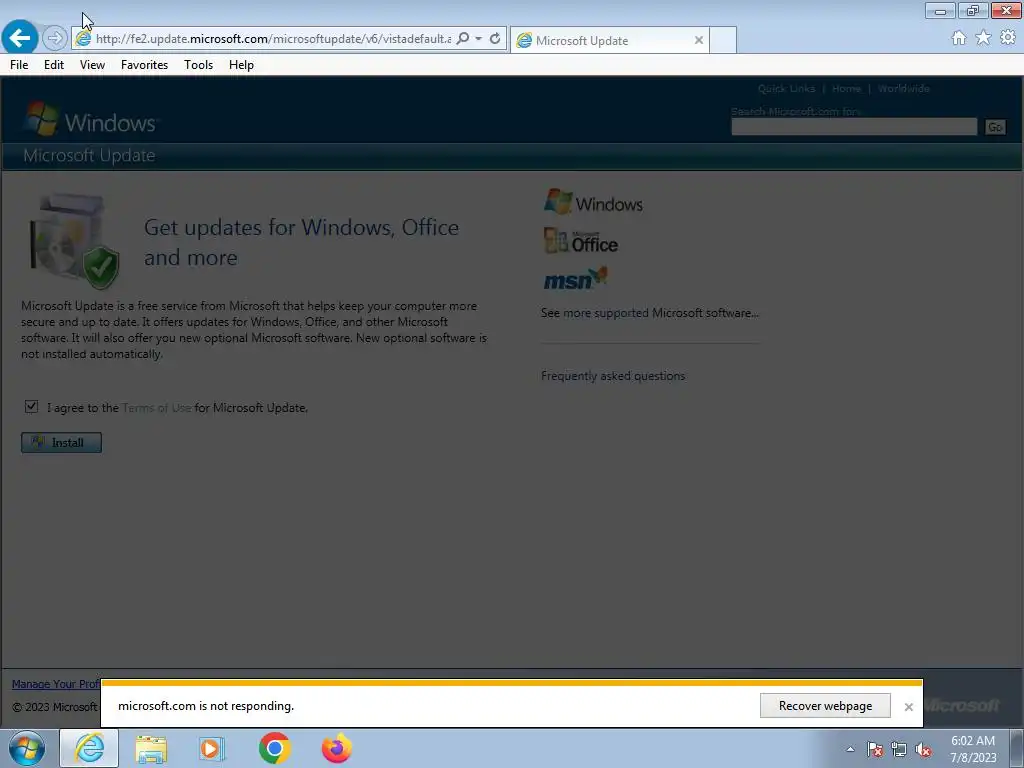Click the Quick Links header link

[x=786, y=88]
